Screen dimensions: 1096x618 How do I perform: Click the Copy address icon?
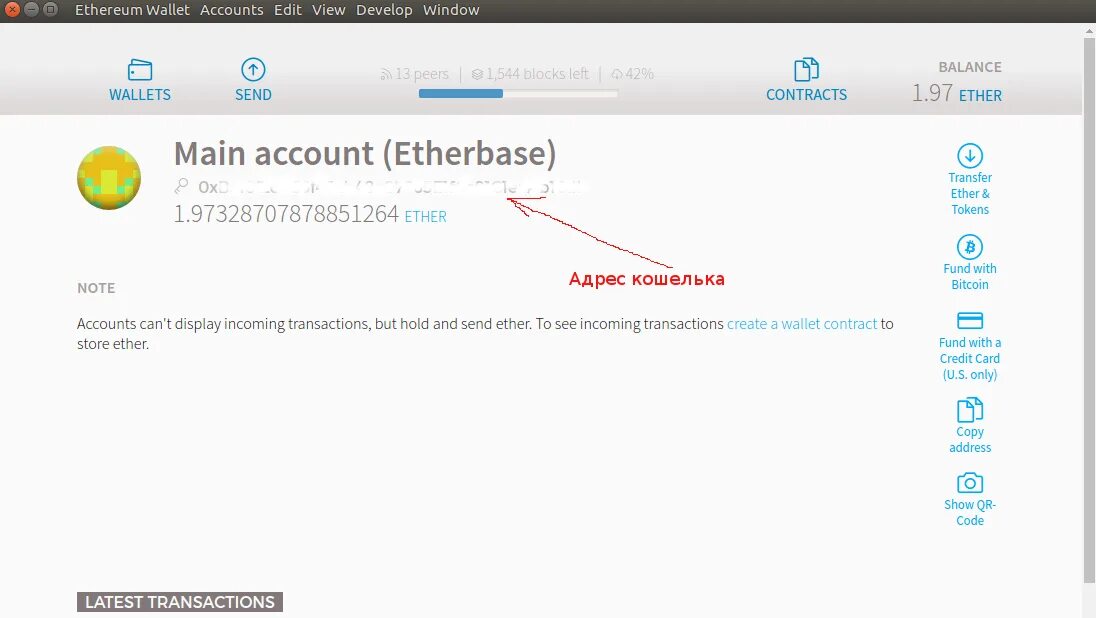click(969, 410)
